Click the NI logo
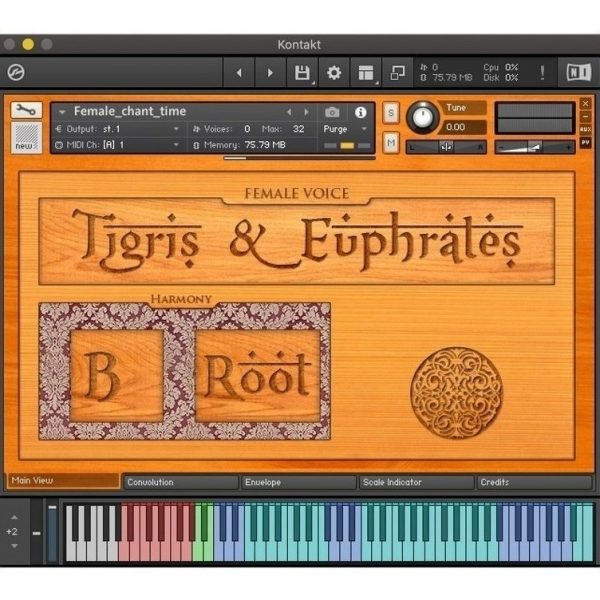 [579, 72]
